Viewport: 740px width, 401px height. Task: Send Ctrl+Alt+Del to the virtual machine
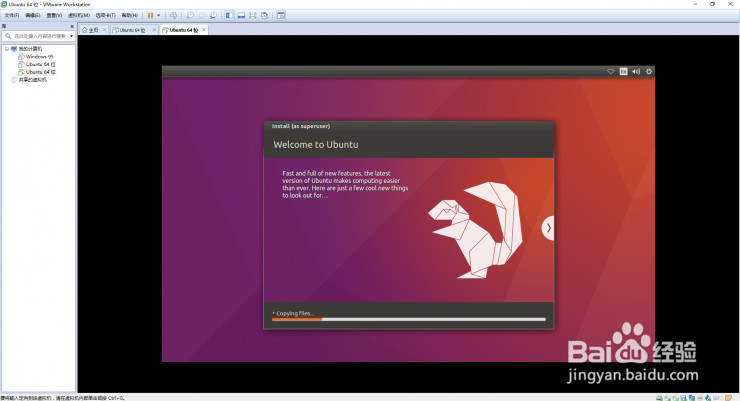point(173,15)
